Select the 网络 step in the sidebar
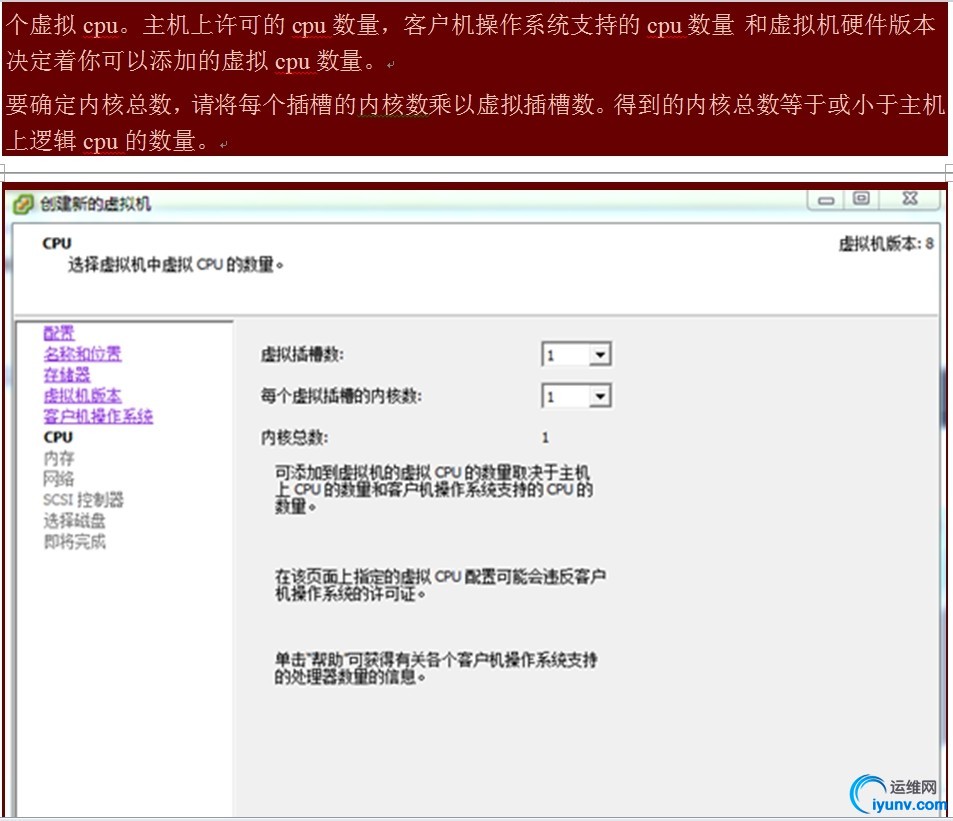953x821 pixels. (58, 479)
